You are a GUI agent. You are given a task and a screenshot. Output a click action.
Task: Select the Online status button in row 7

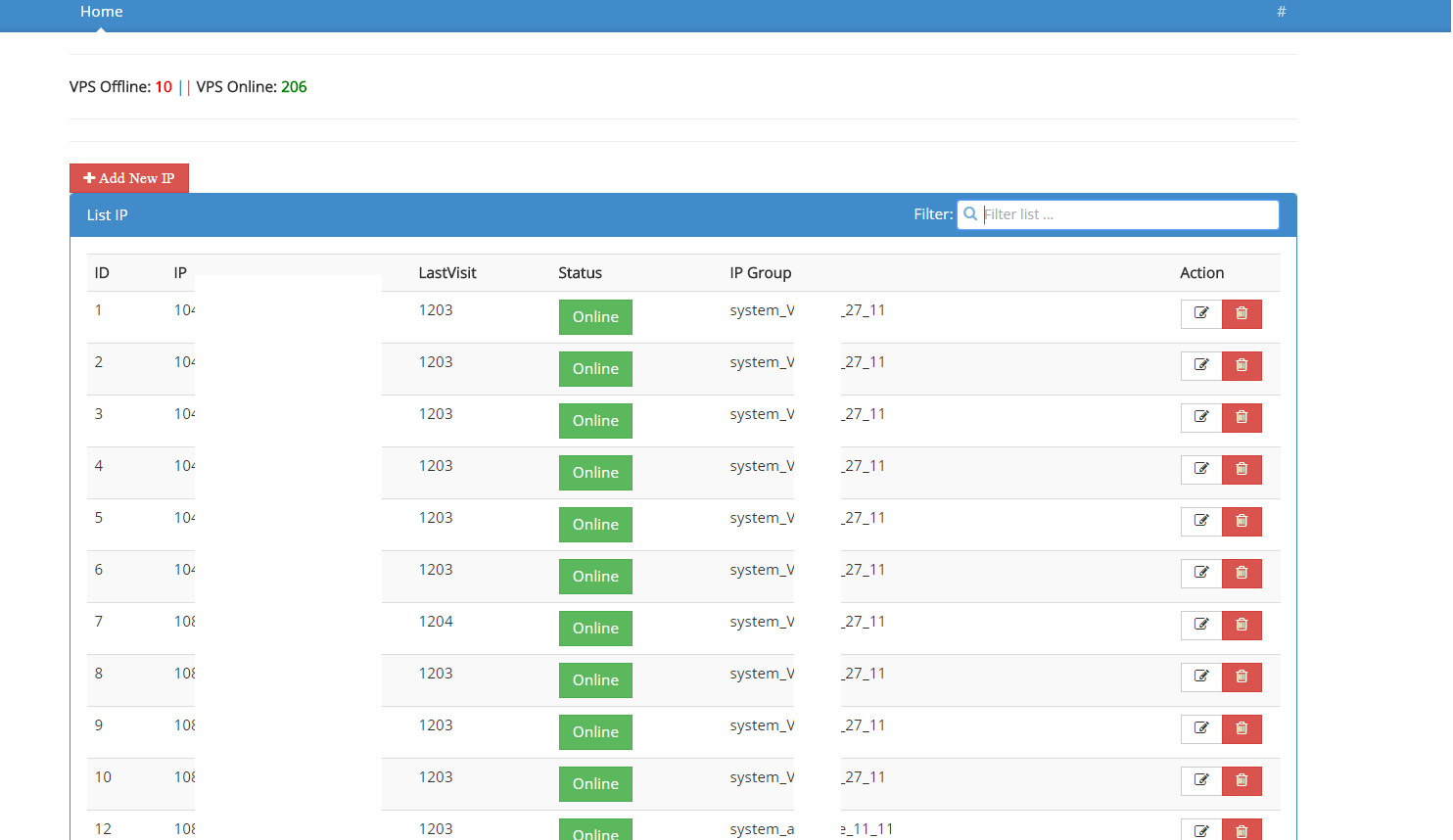(595, 629)
